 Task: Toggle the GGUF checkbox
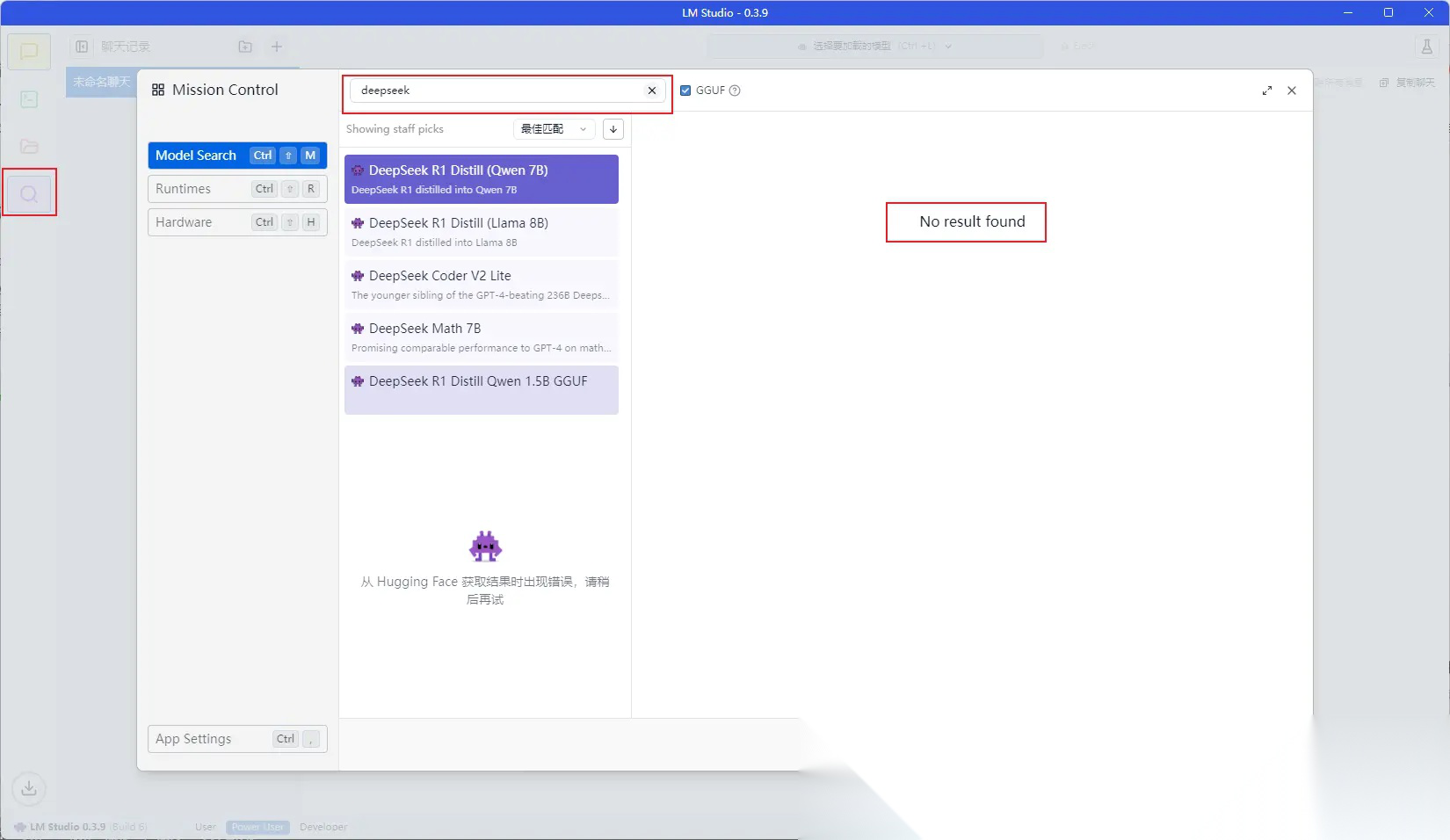tap(685, 91)
